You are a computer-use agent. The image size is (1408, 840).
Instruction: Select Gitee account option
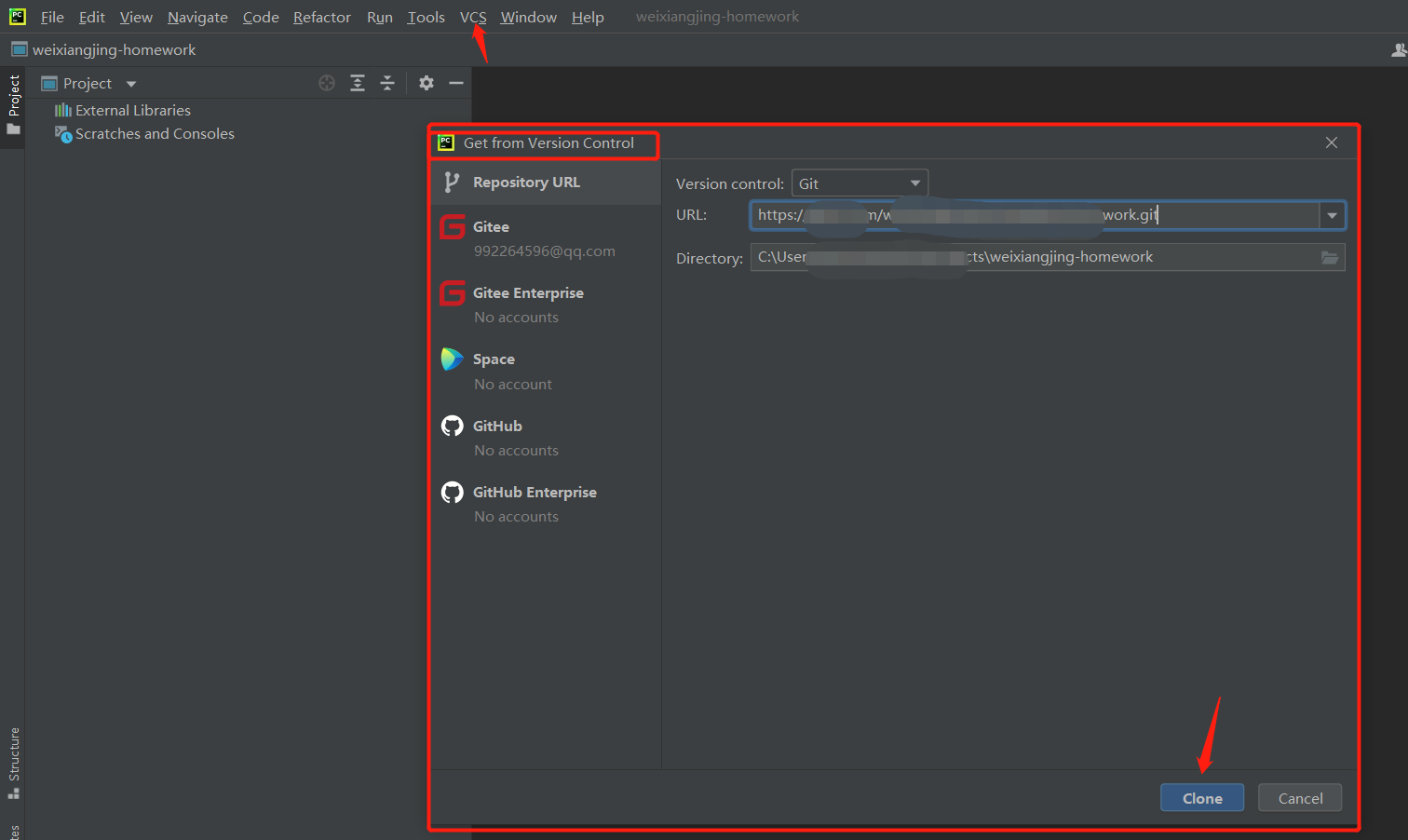pyautogui.click(x=546, y=238)
